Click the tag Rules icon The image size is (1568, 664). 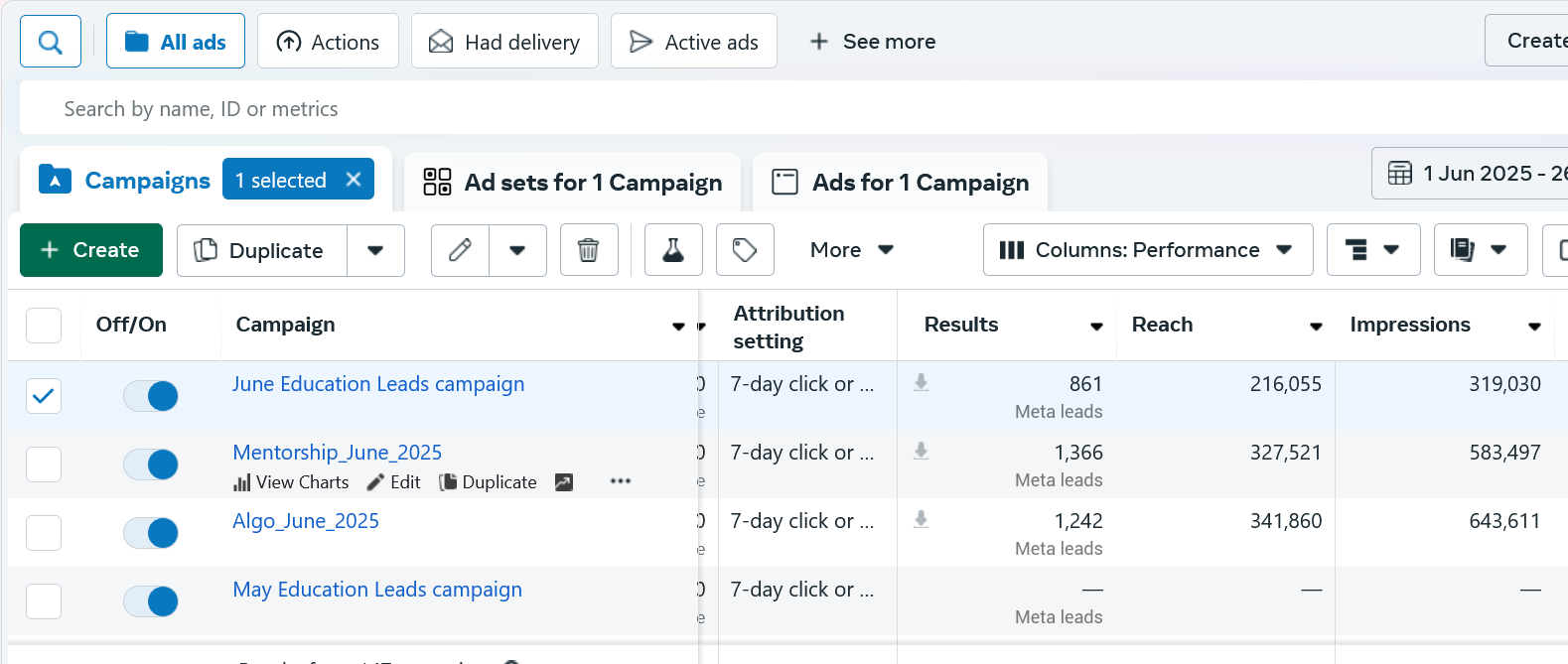click(x=745, y=250)
